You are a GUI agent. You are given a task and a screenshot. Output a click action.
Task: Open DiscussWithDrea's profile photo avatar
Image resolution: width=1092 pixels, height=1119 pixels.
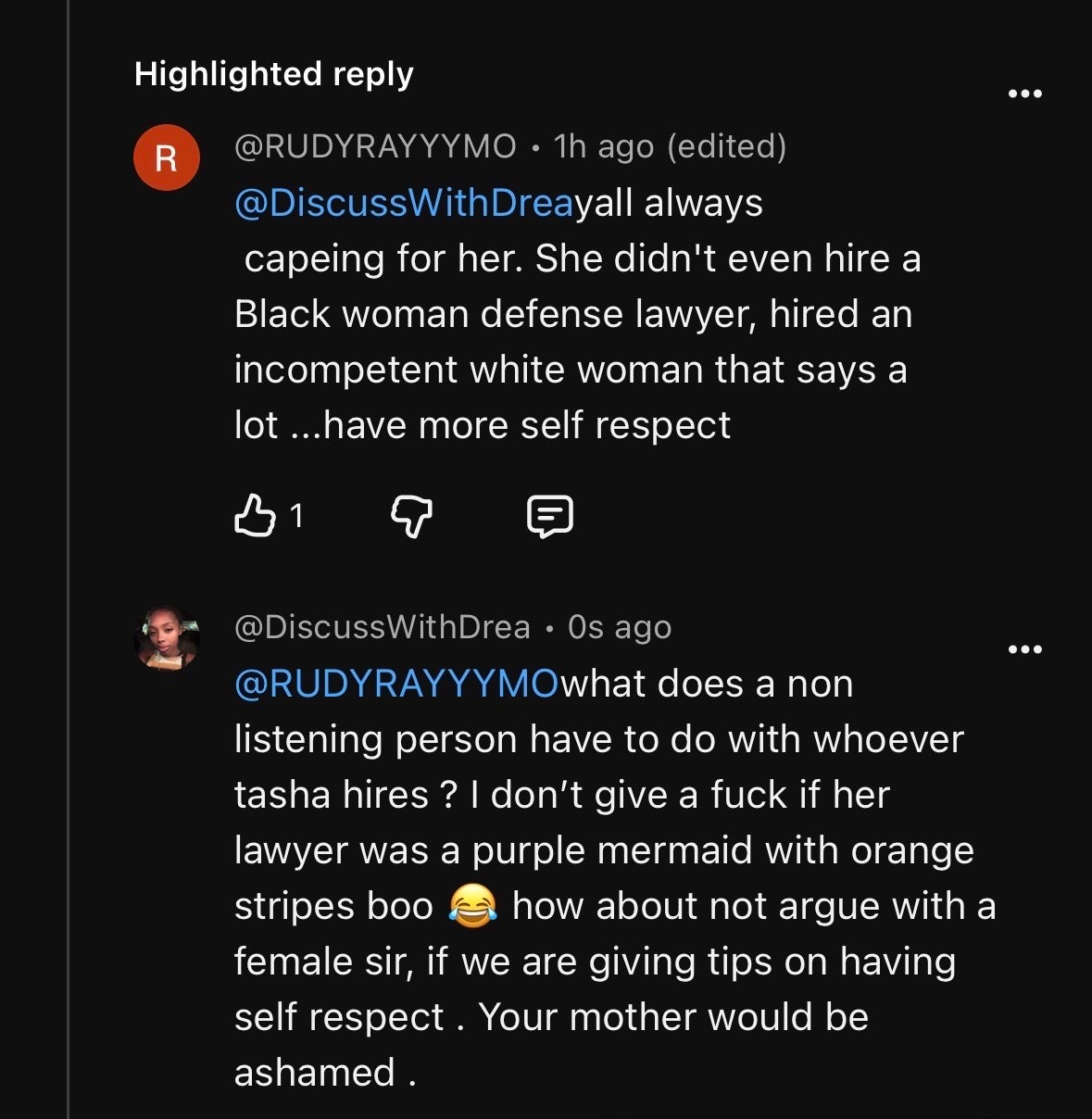(x=167, y=638)
